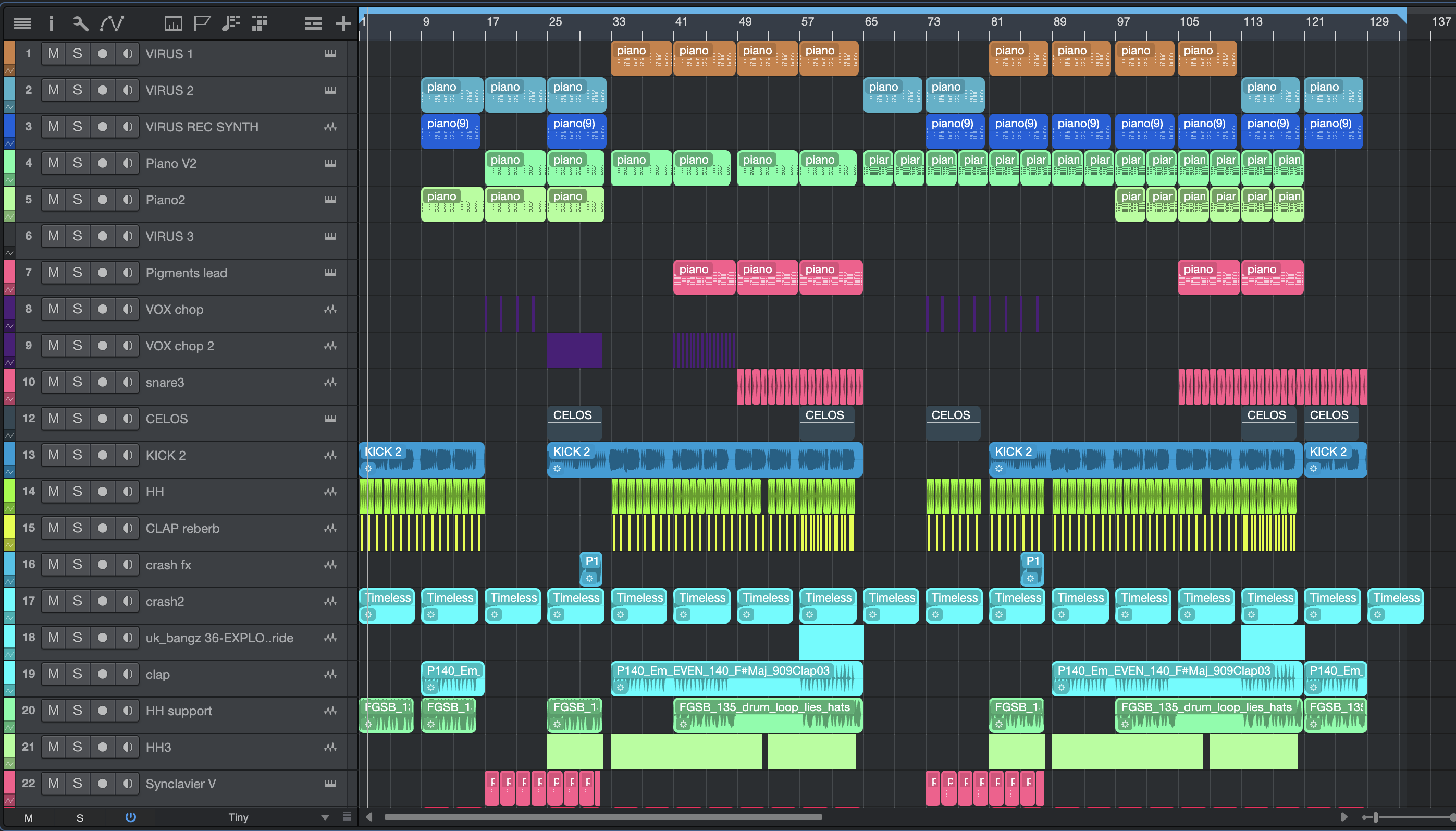Open the chord track note icon
The width and height of the screenshot is (1456, 831).
[230, 23]
